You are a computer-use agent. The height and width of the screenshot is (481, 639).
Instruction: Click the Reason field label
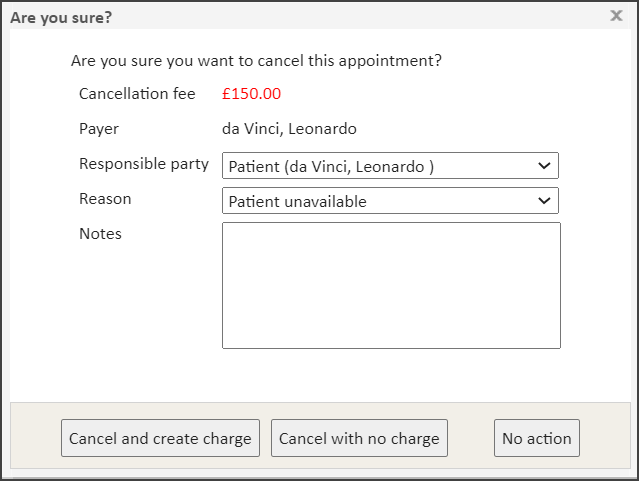[x=105, y=199]
